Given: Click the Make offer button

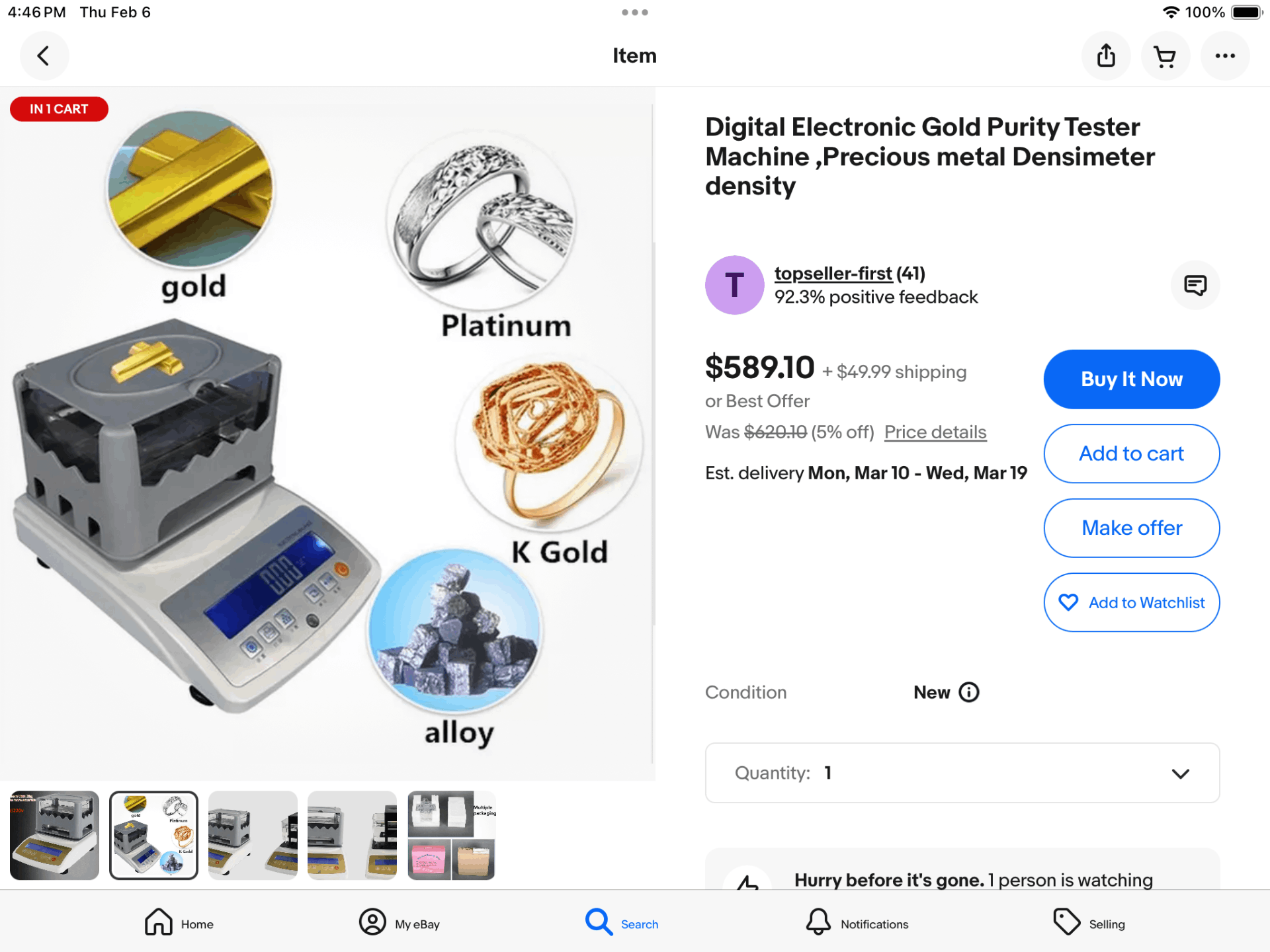Looking at the screenshot, I should pyautogui.click(x=1132, y=528).
